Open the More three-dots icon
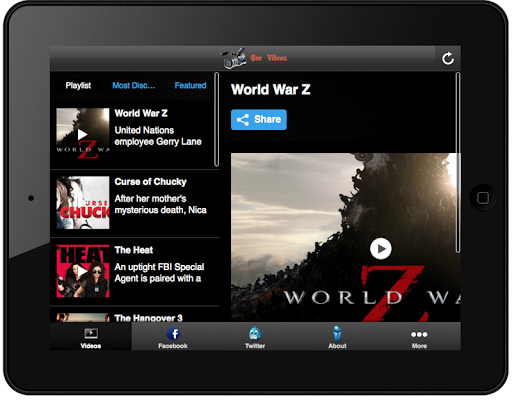The height and width of the screenshot is (400, 512). pos(419,334)
